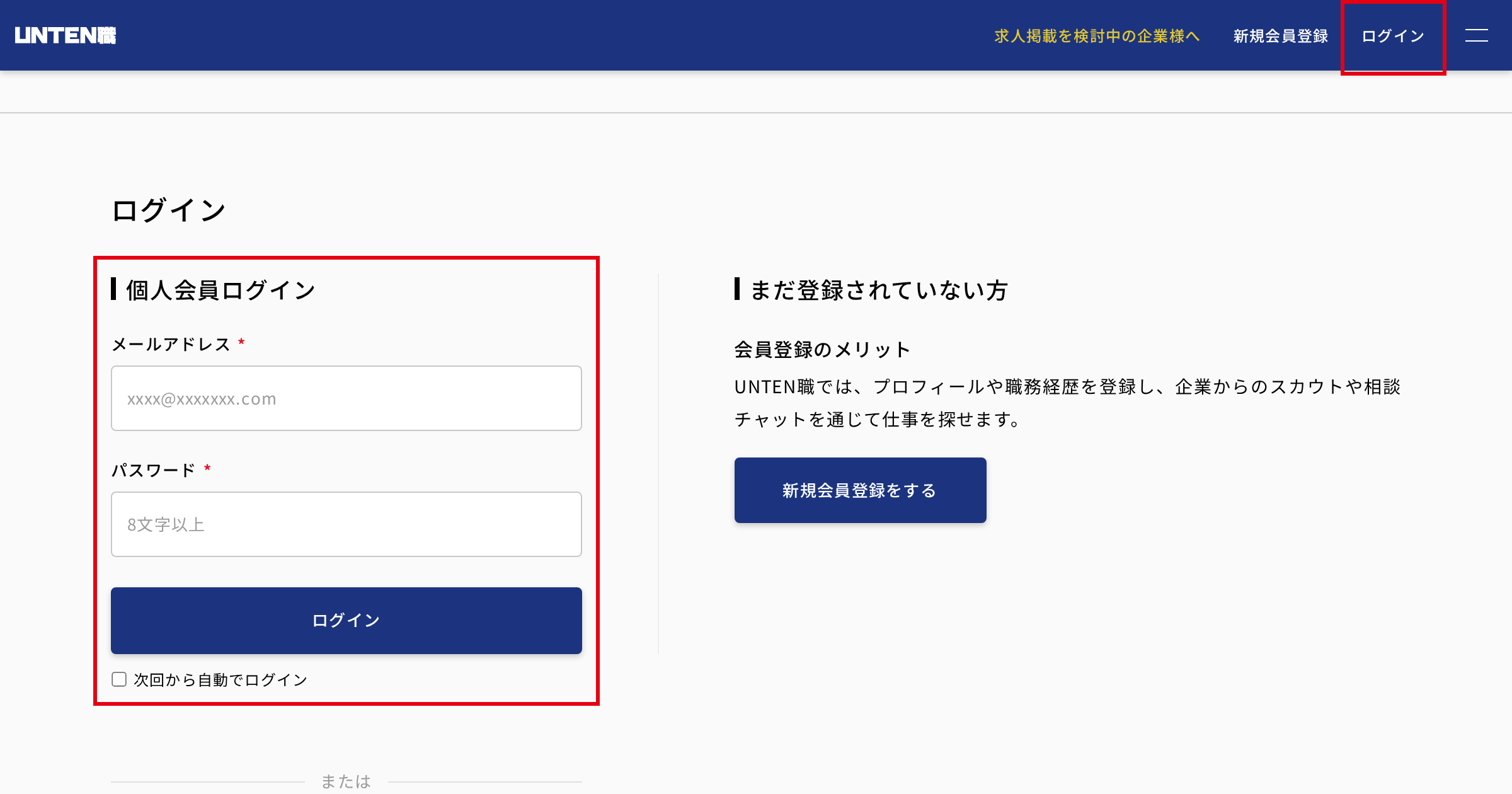Open 求人掲載を検討中の企業様へ link
The width and height of the screenshot is (1512, 794).
click(x=1097, y=36)
